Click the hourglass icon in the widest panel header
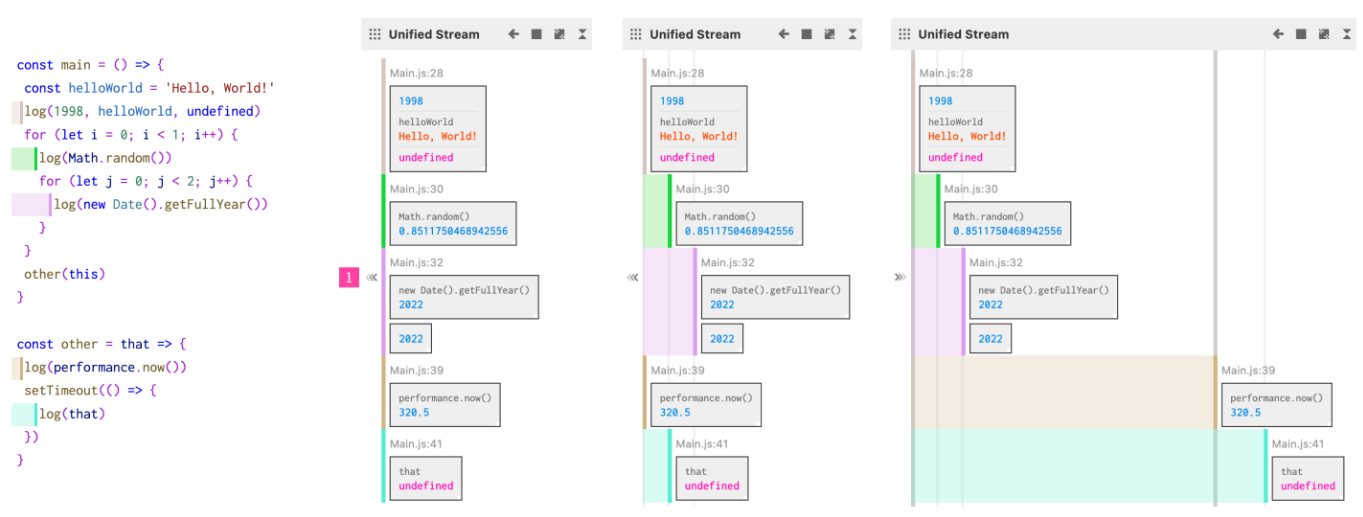 (1347, 34)
